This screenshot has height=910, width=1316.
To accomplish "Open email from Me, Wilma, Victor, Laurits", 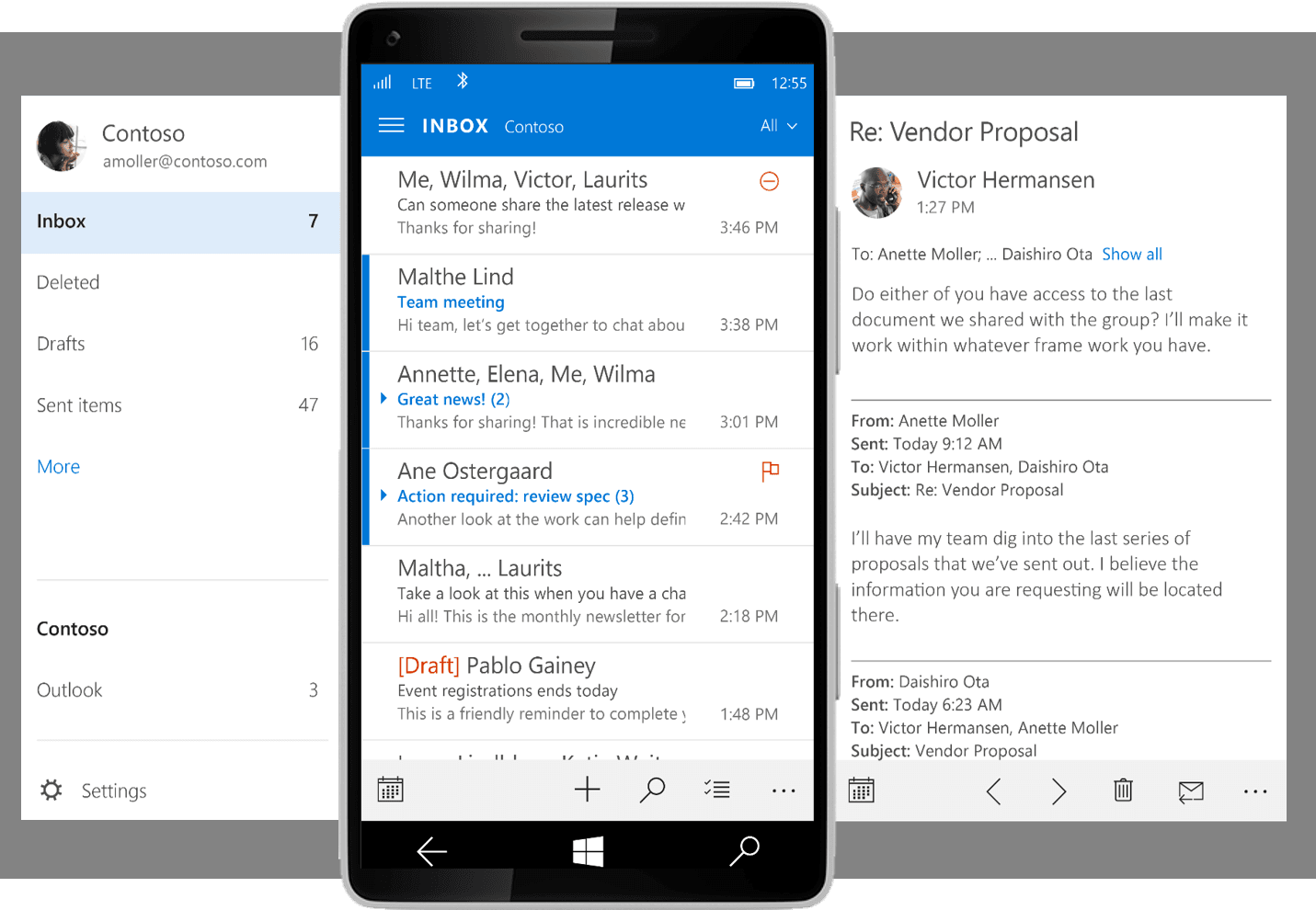I will (x=588, y=205).
